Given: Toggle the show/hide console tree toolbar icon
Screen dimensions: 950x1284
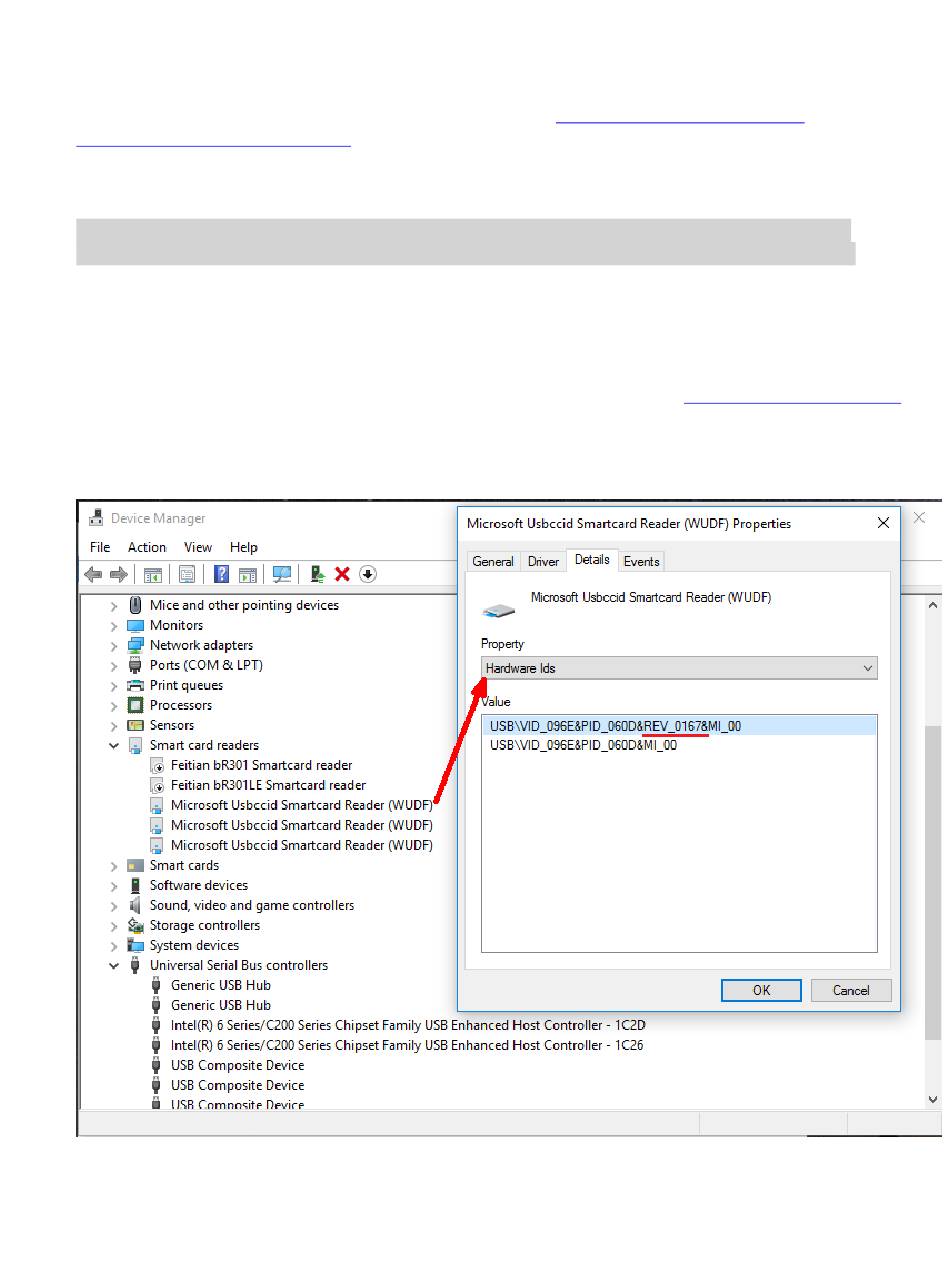Looking at the screenshot, I should (153, 574).
